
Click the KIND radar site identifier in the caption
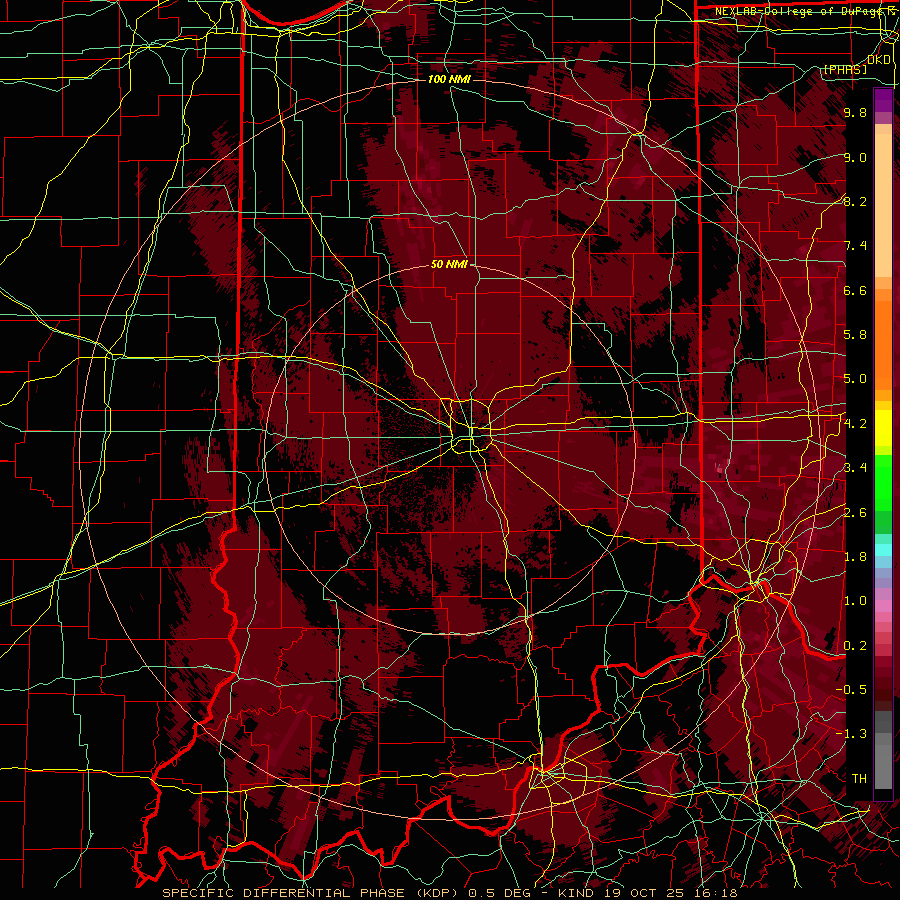click(x=577, y=893)
